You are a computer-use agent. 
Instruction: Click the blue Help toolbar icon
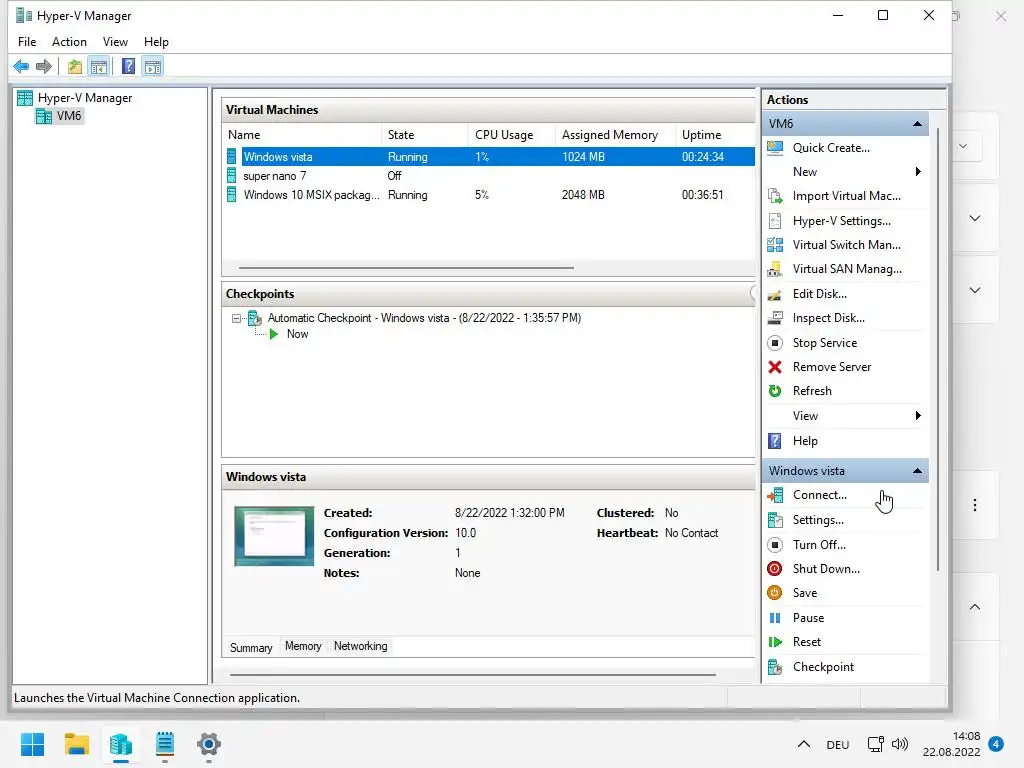(129, 66)
